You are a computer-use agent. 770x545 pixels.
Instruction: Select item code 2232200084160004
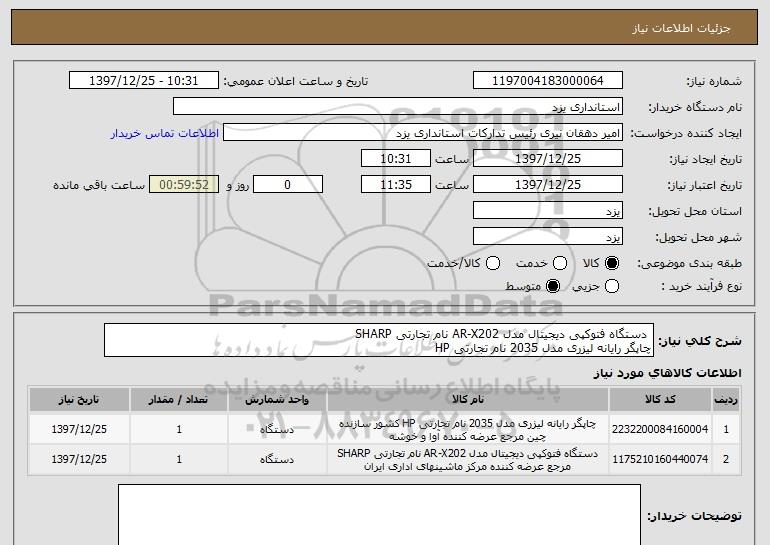coord(660,429)
